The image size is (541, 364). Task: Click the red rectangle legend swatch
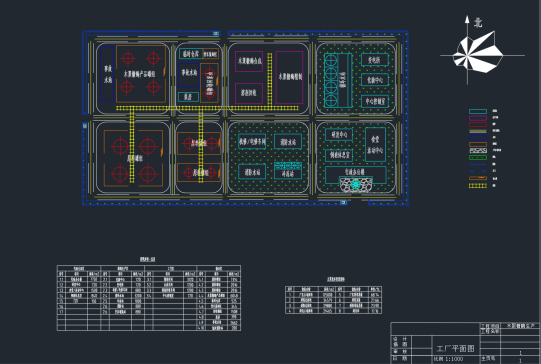(x=478, y=124)
